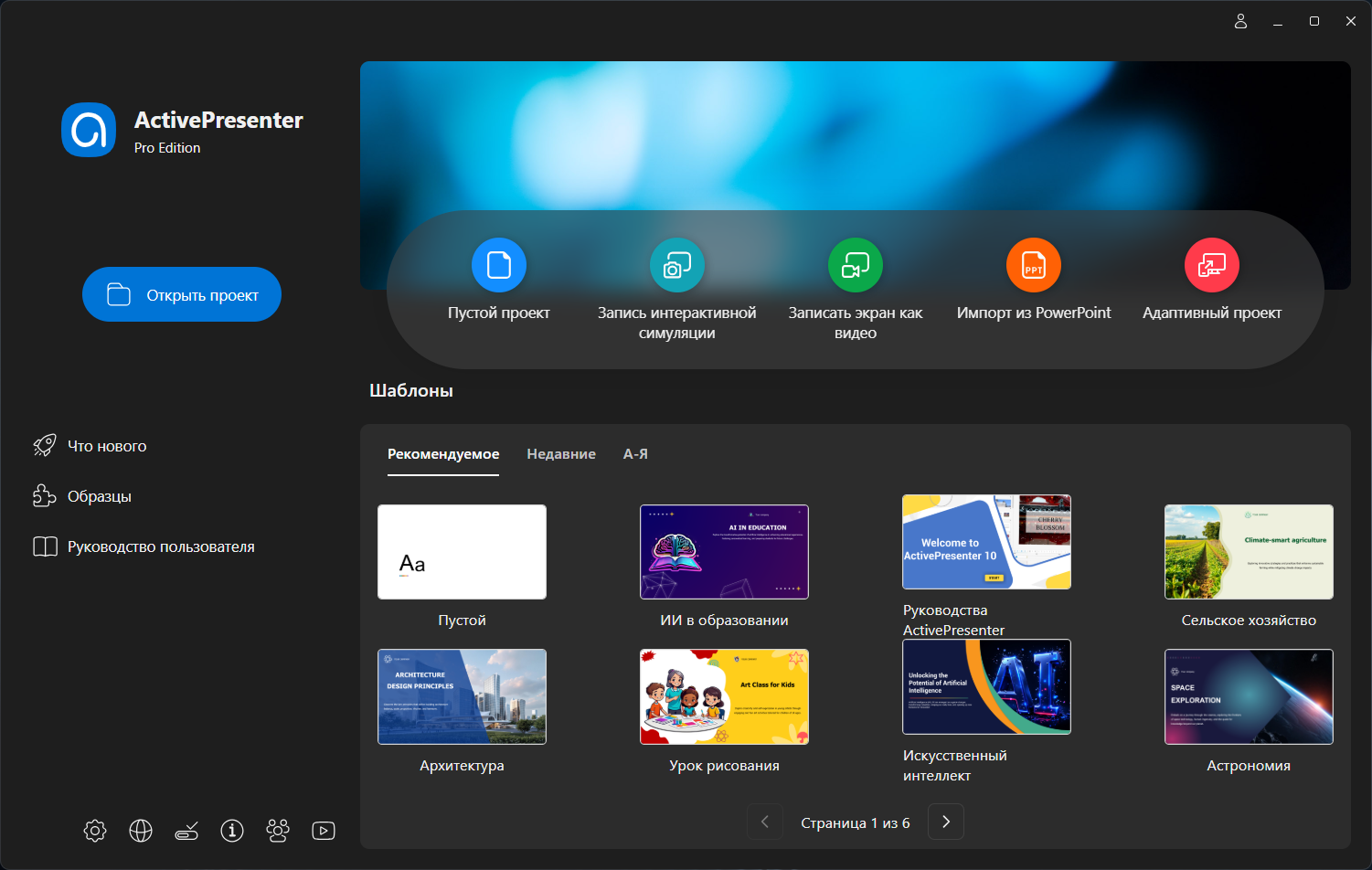This screenshot has width=1372, height=870.
Task: Select the Архитектура template thumbnail
Action: [x=462, y=696]
